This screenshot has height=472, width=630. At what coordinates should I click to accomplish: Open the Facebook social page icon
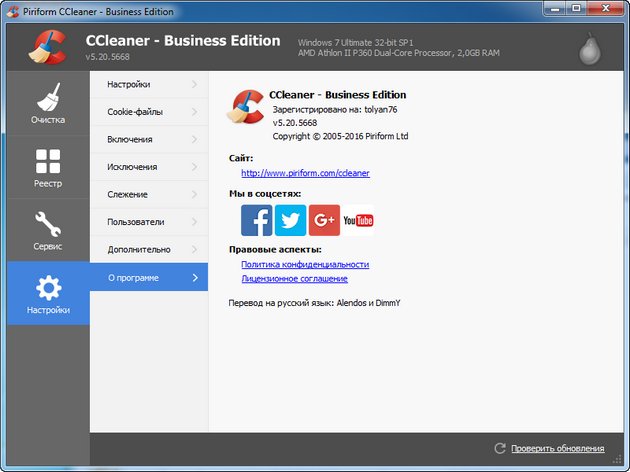[x=256, y=220]
